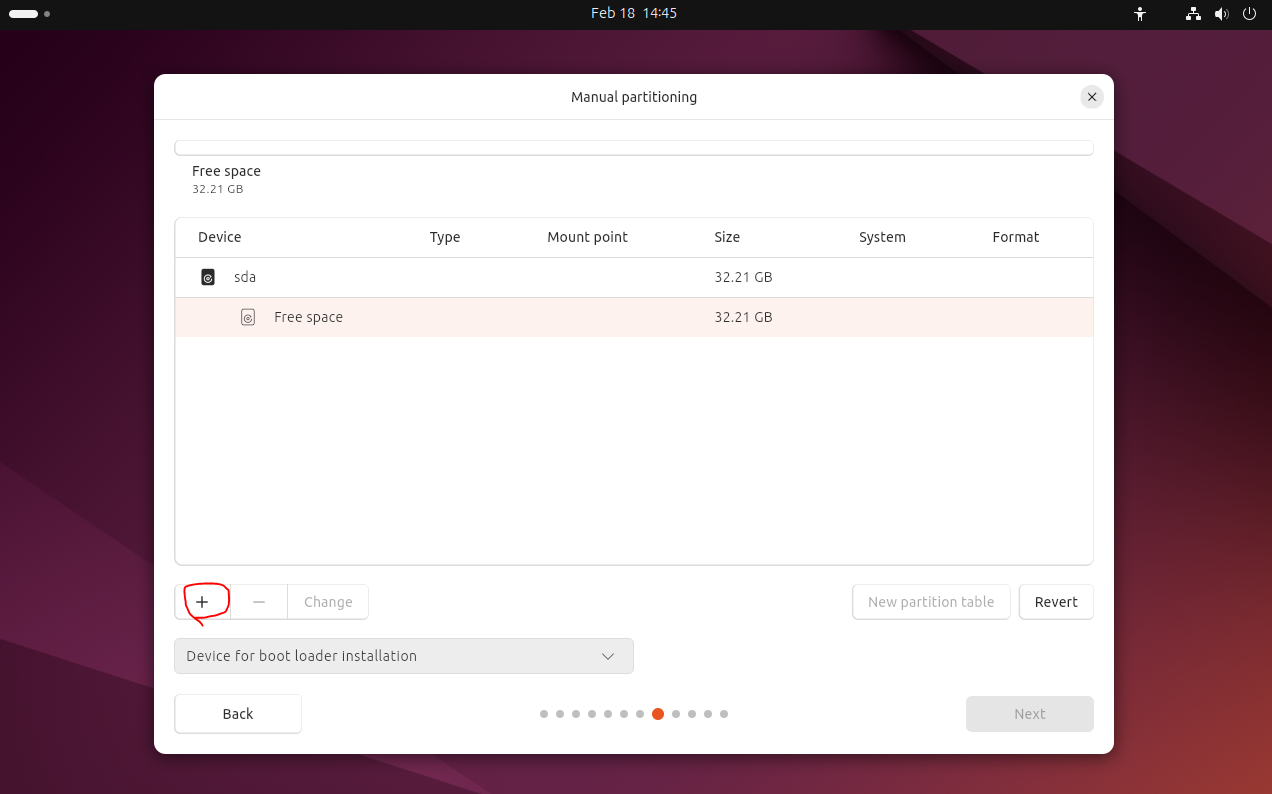1272x794 pixels.
Task: Click the Size column header
Action: click(x=727, y=237)
